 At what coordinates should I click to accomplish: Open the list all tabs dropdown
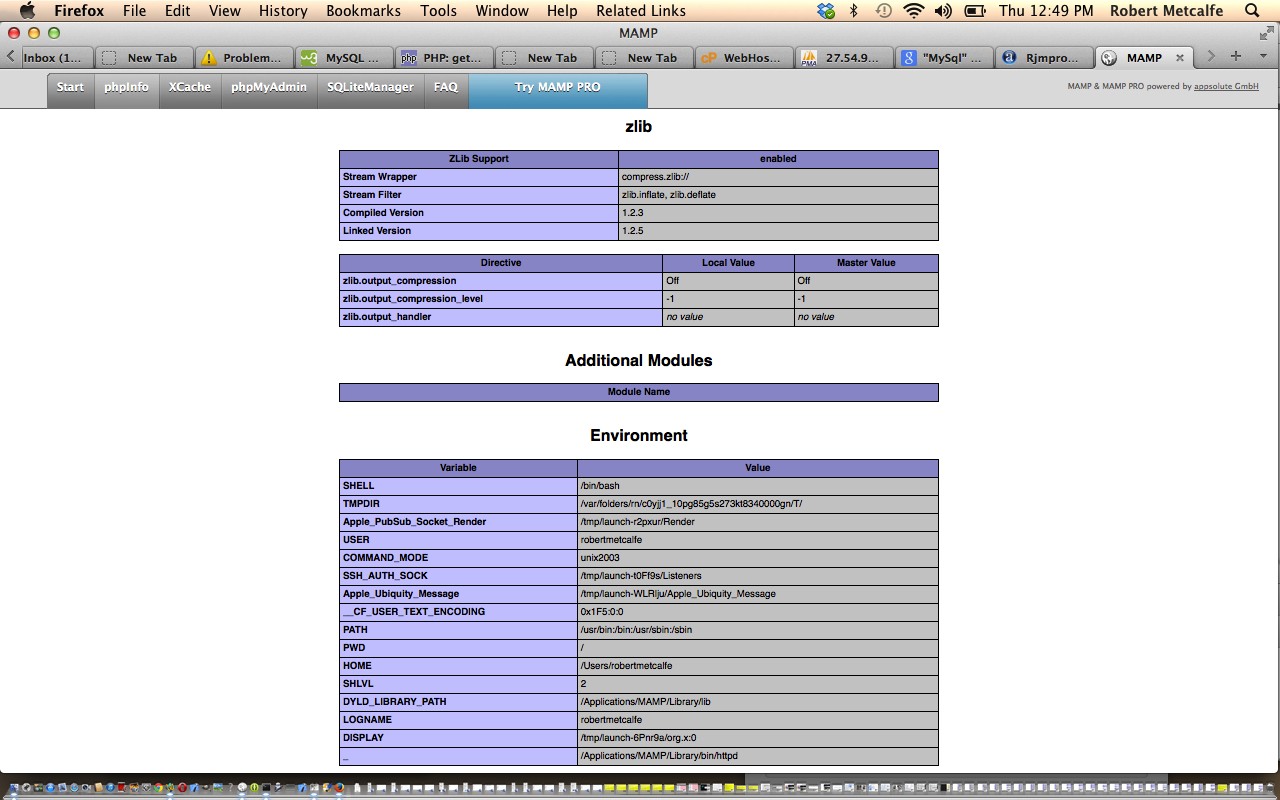click(x=1263, y=57)
